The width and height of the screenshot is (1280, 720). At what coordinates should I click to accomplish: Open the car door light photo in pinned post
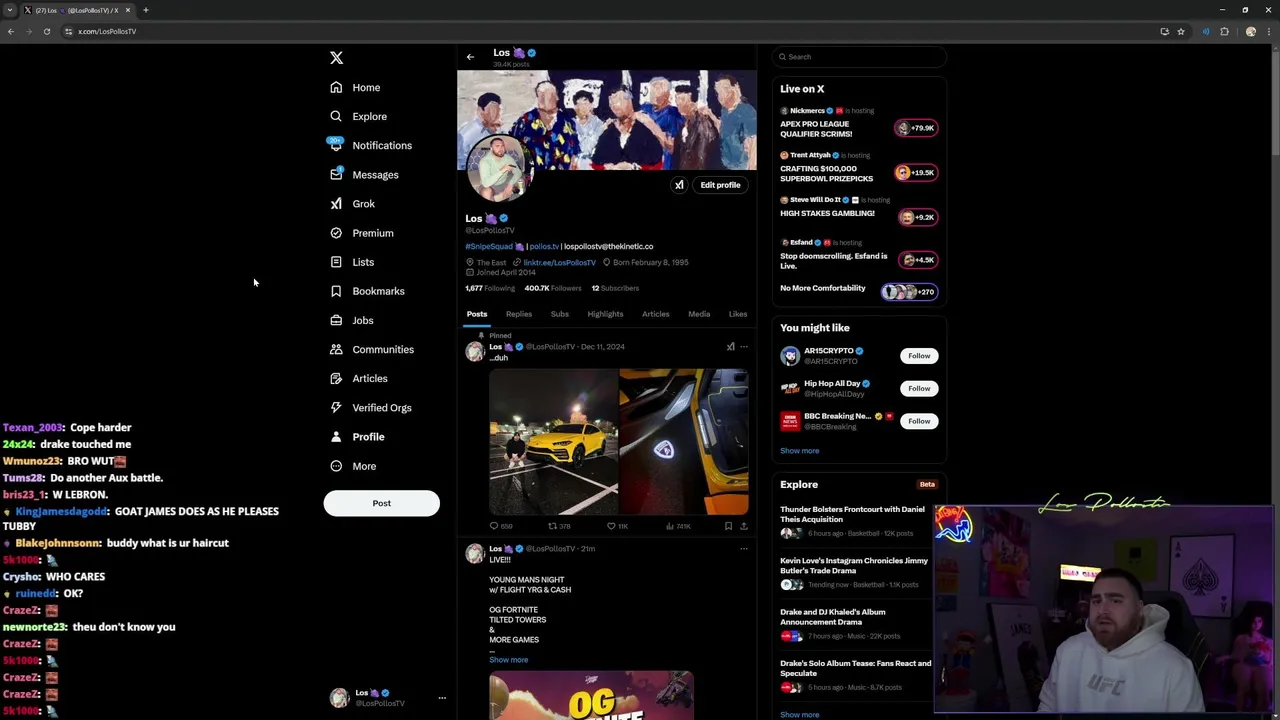click(x=684, y=441)
